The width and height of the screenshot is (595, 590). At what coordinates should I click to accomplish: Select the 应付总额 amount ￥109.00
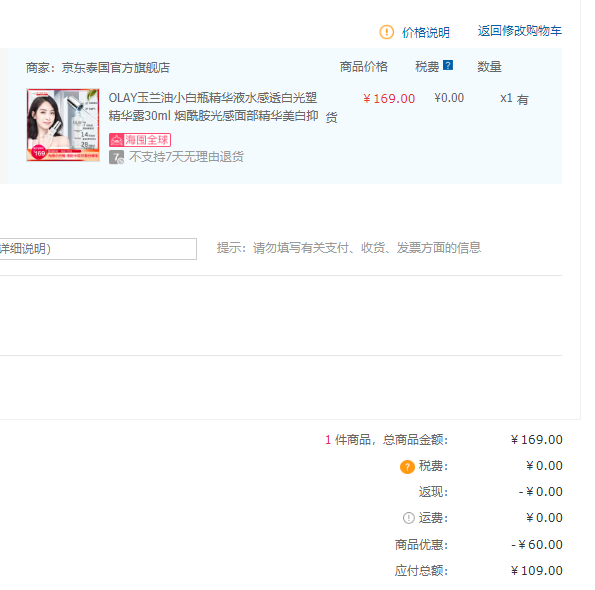pyautogui.click(x=537, y=571)
